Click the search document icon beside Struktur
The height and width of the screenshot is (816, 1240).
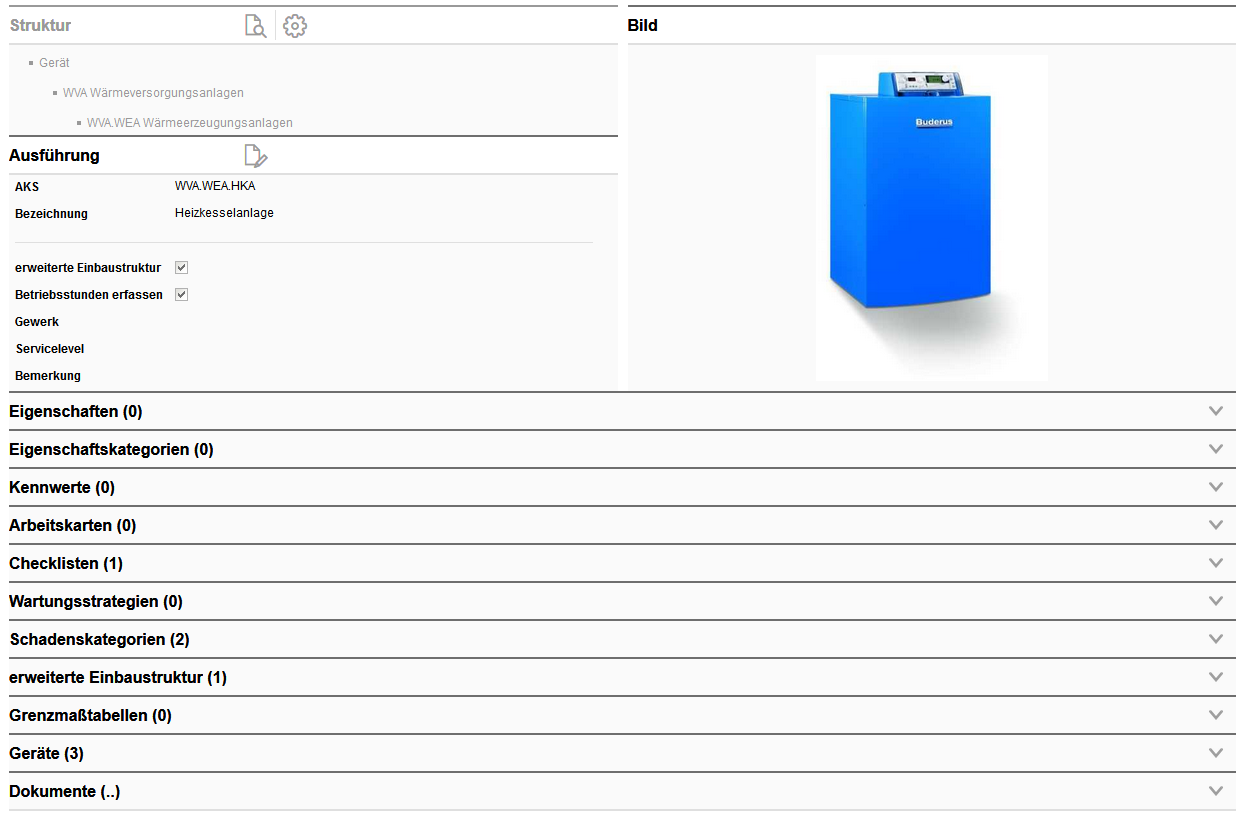255,26
